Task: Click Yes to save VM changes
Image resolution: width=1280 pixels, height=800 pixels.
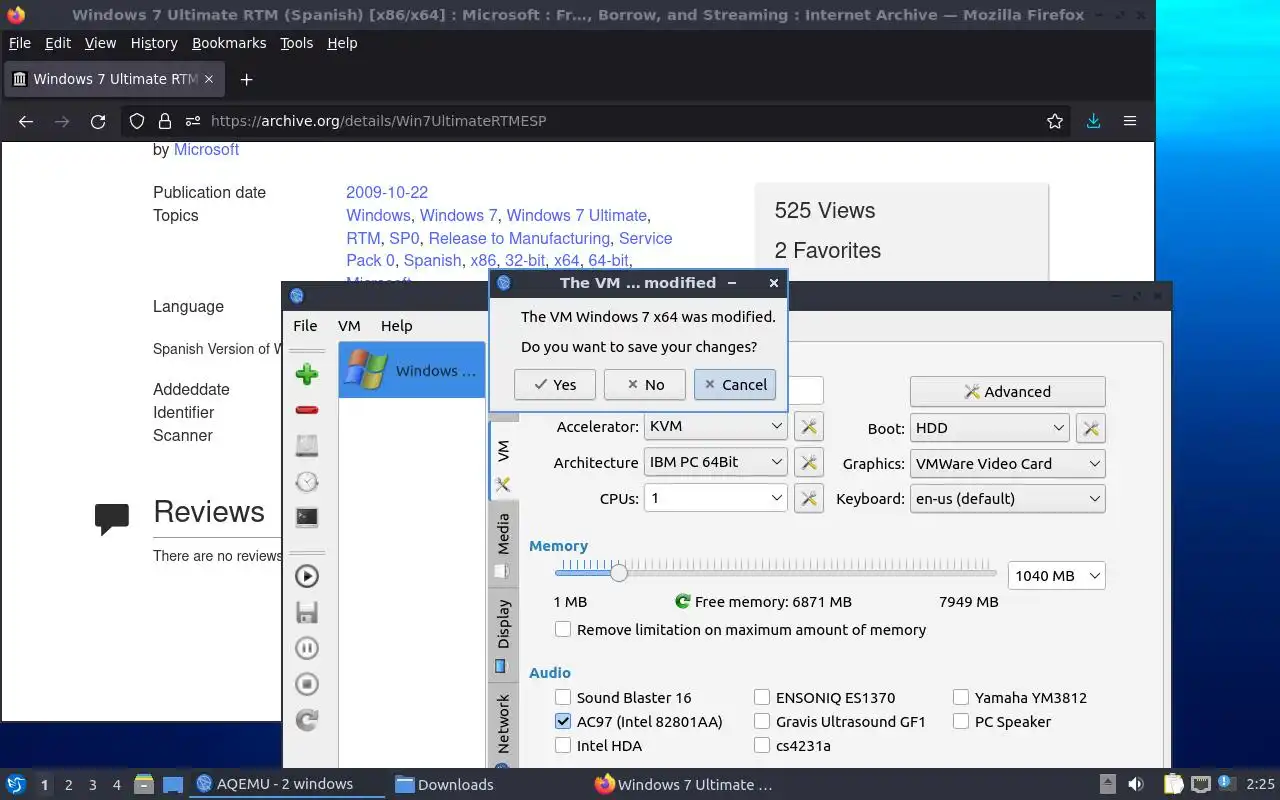Action: click(555, 385)
